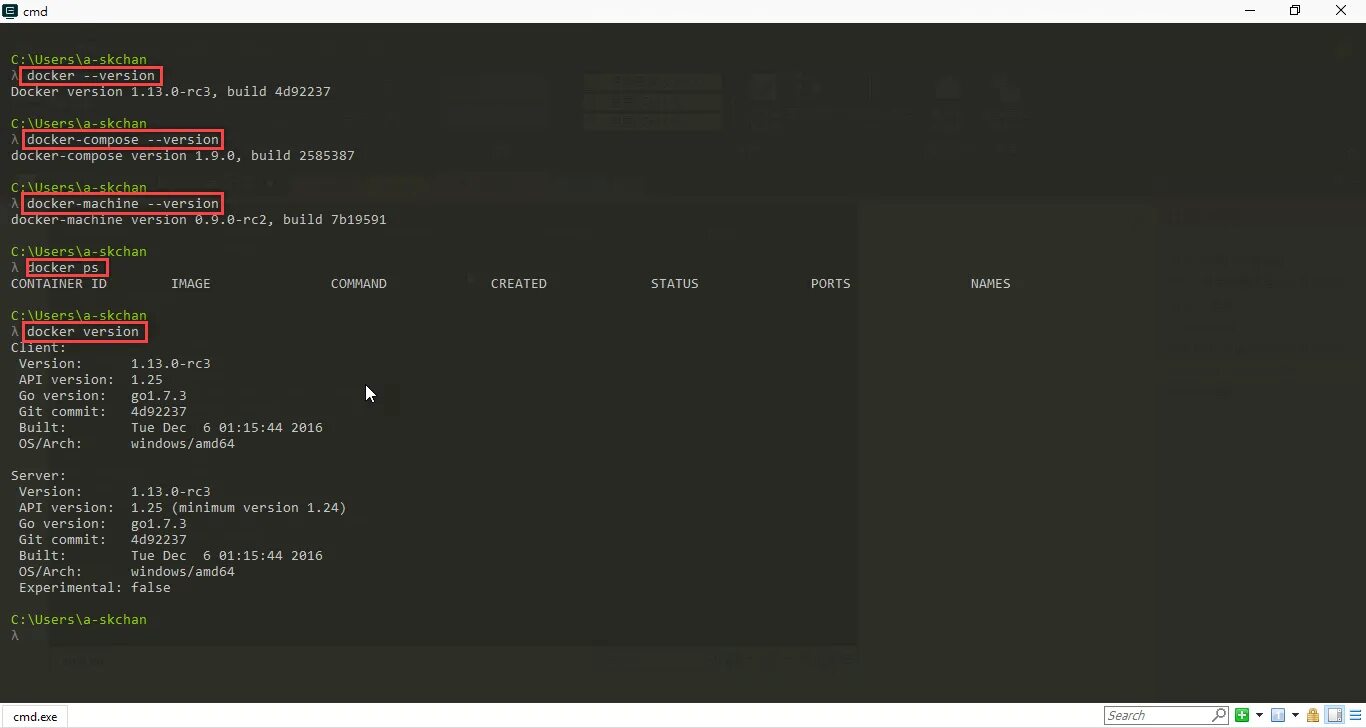Minimize the cmd window

[x=1250, y=11]
